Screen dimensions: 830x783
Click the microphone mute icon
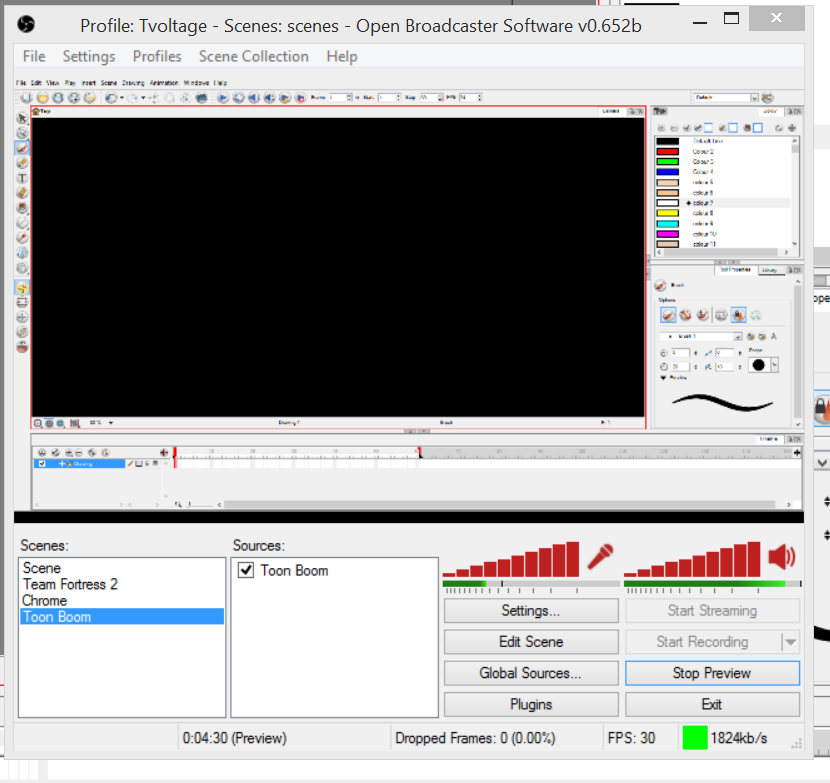coord(600,557)
